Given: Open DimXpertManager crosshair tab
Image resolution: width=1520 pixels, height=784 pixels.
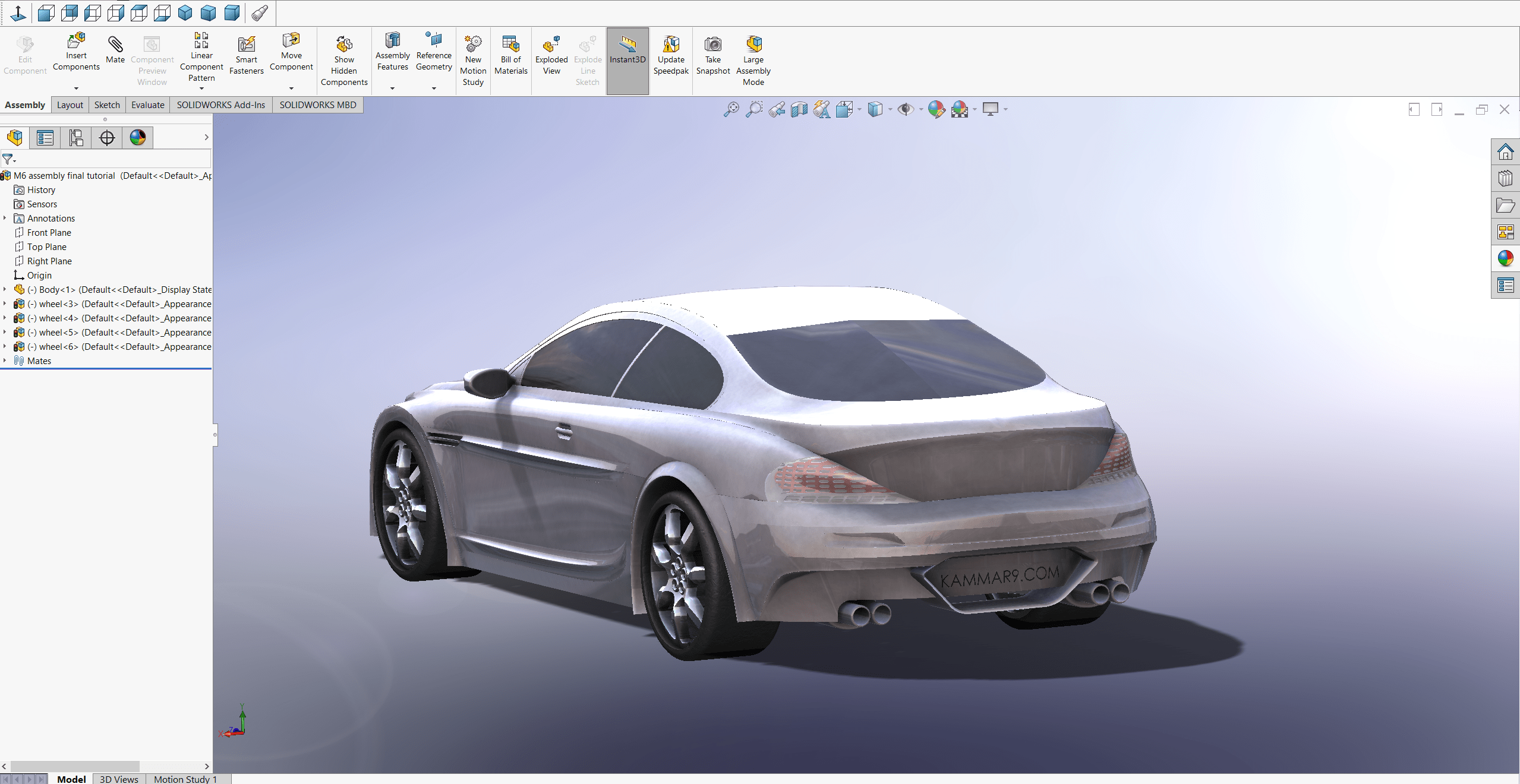Looking at the screenshot, I should (107, 138).
